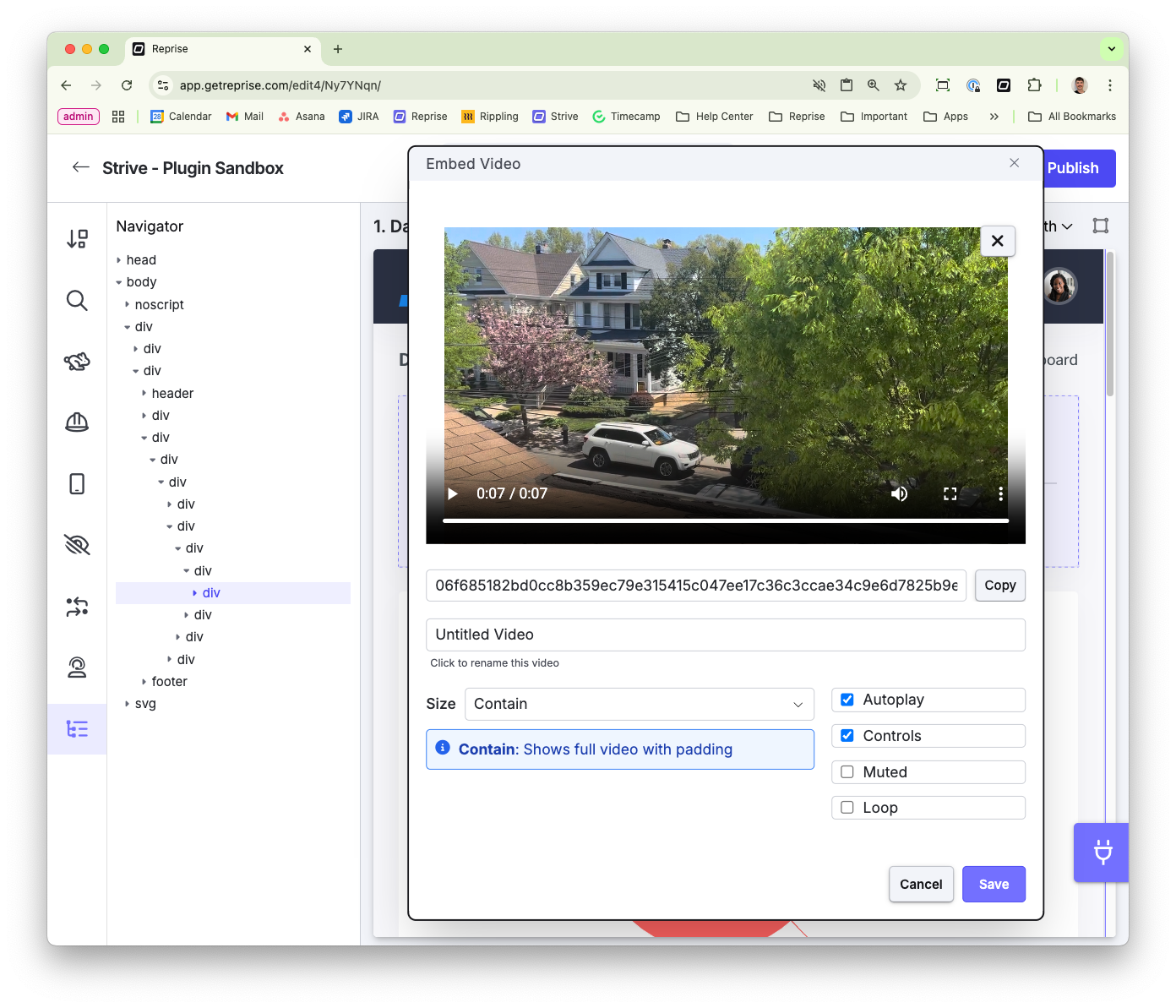Click the purple plugin plug icon
This screenshot has height=1008, width=1176.
coord(1102,852)
